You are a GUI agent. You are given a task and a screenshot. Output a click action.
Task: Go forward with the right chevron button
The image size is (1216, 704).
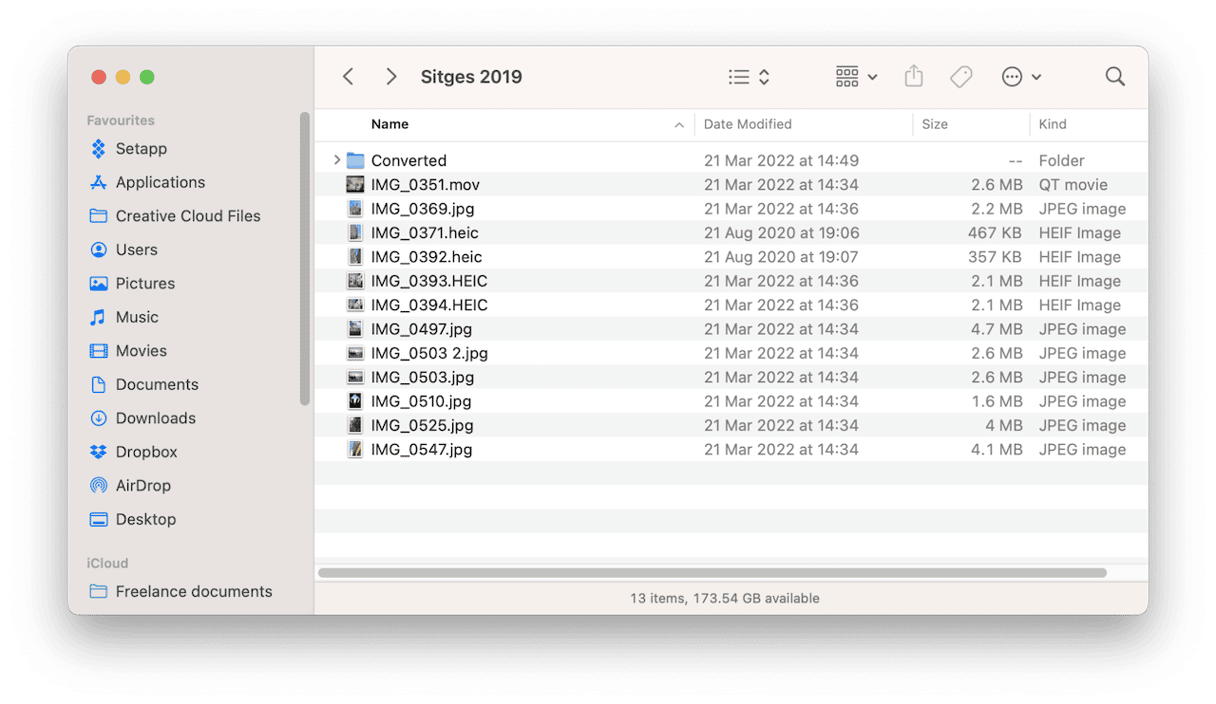coord(391,77)
